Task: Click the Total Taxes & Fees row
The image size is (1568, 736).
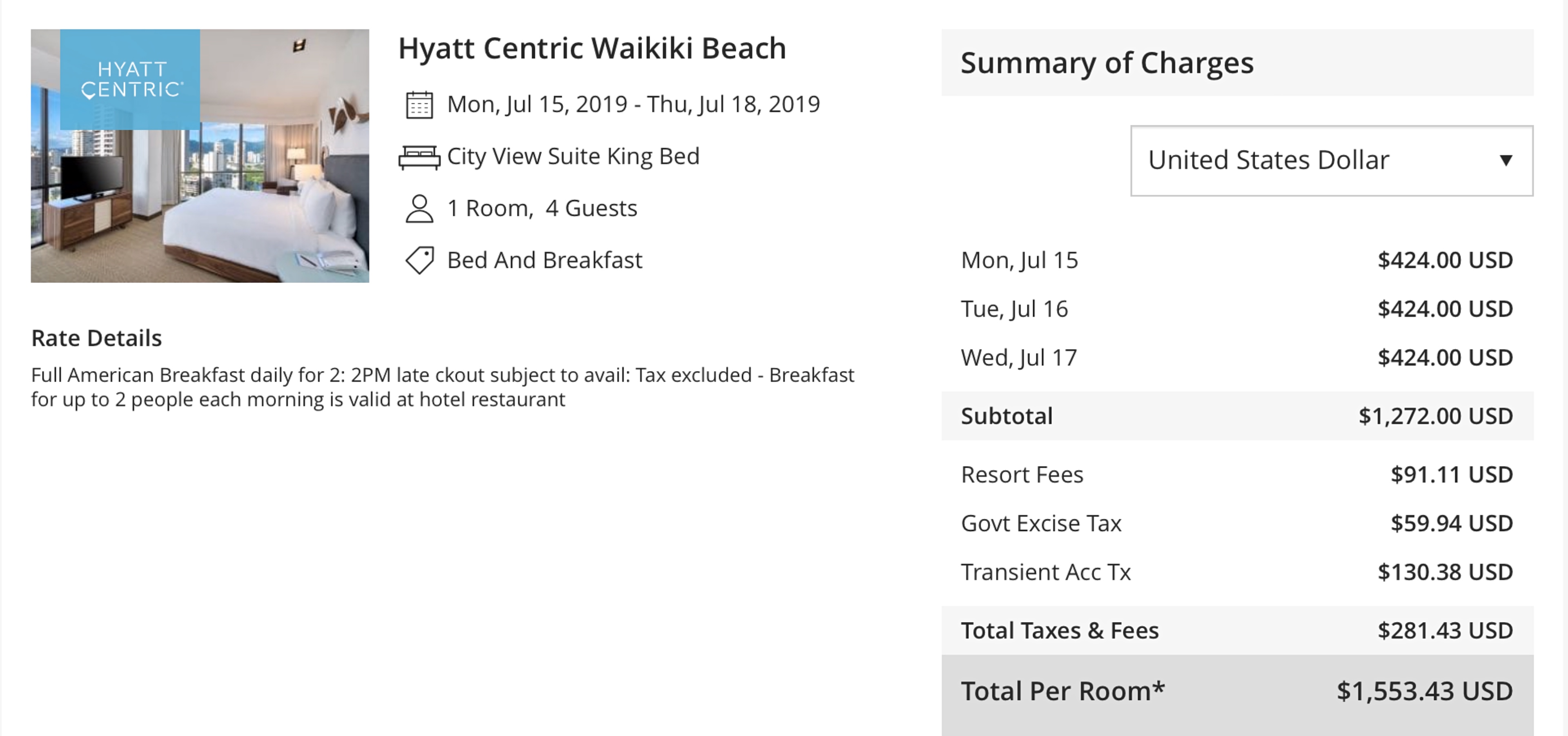Action: pos(1237,630)
